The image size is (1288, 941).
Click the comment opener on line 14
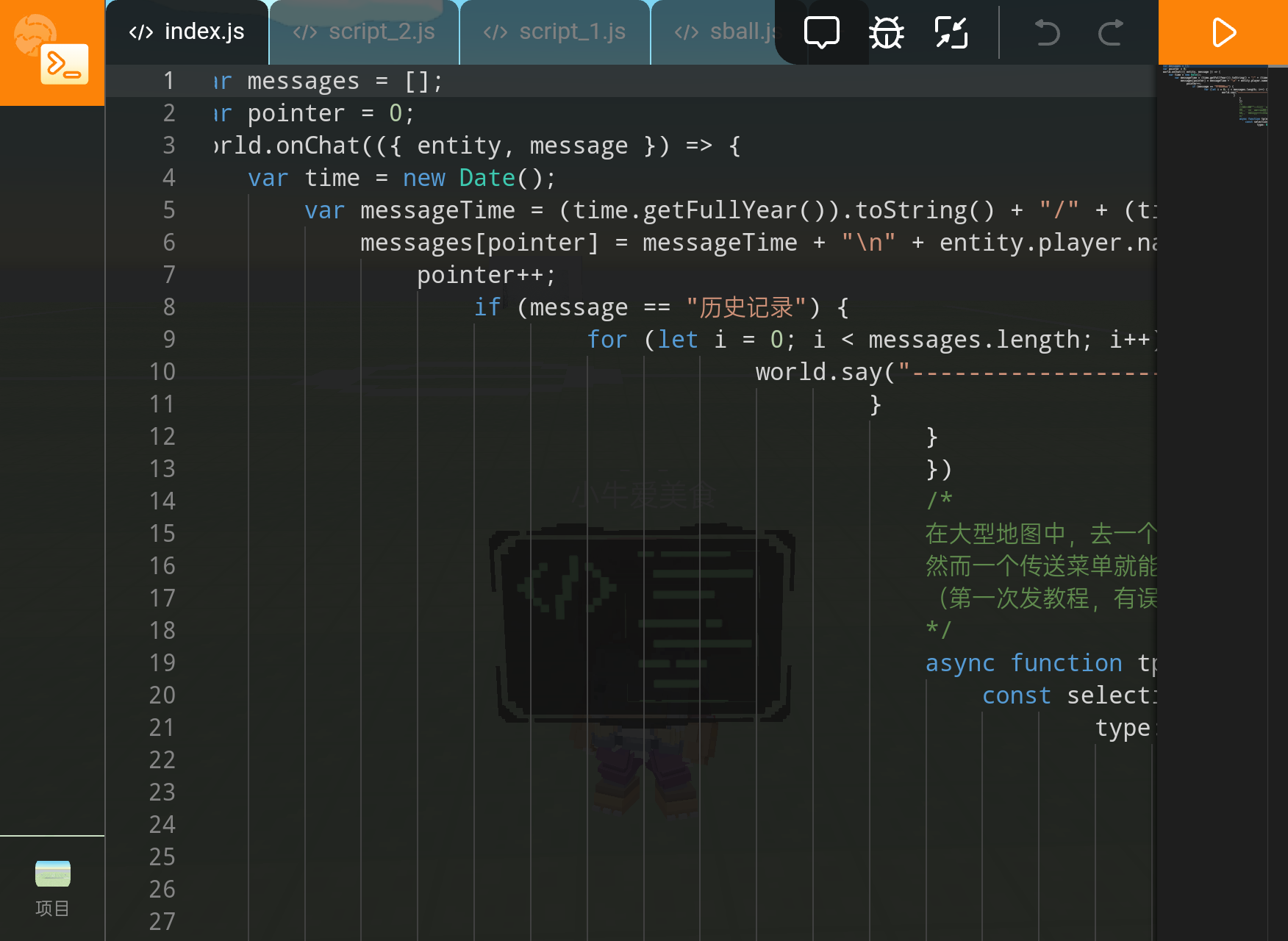[940, 501]
